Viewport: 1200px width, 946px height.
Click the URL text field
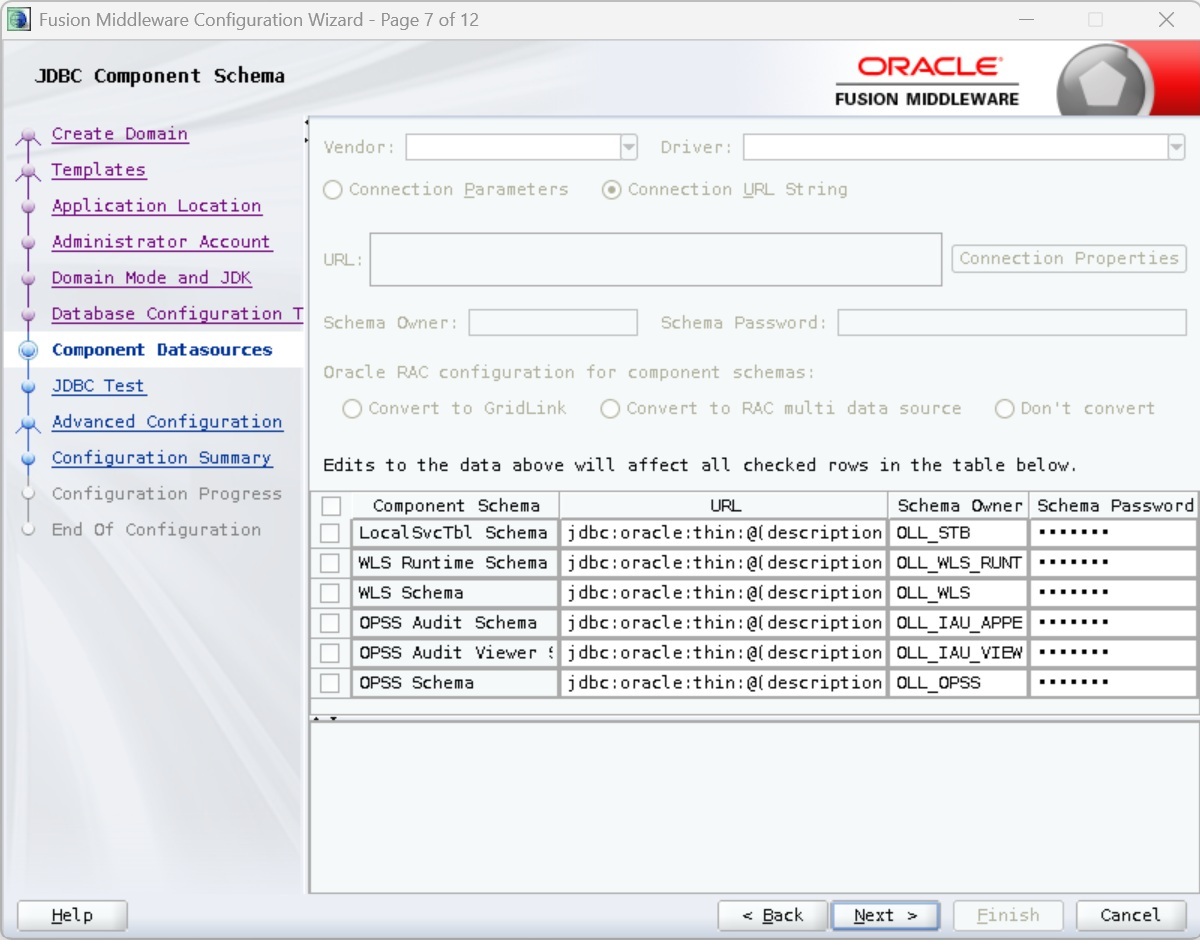tap(656, 260)
